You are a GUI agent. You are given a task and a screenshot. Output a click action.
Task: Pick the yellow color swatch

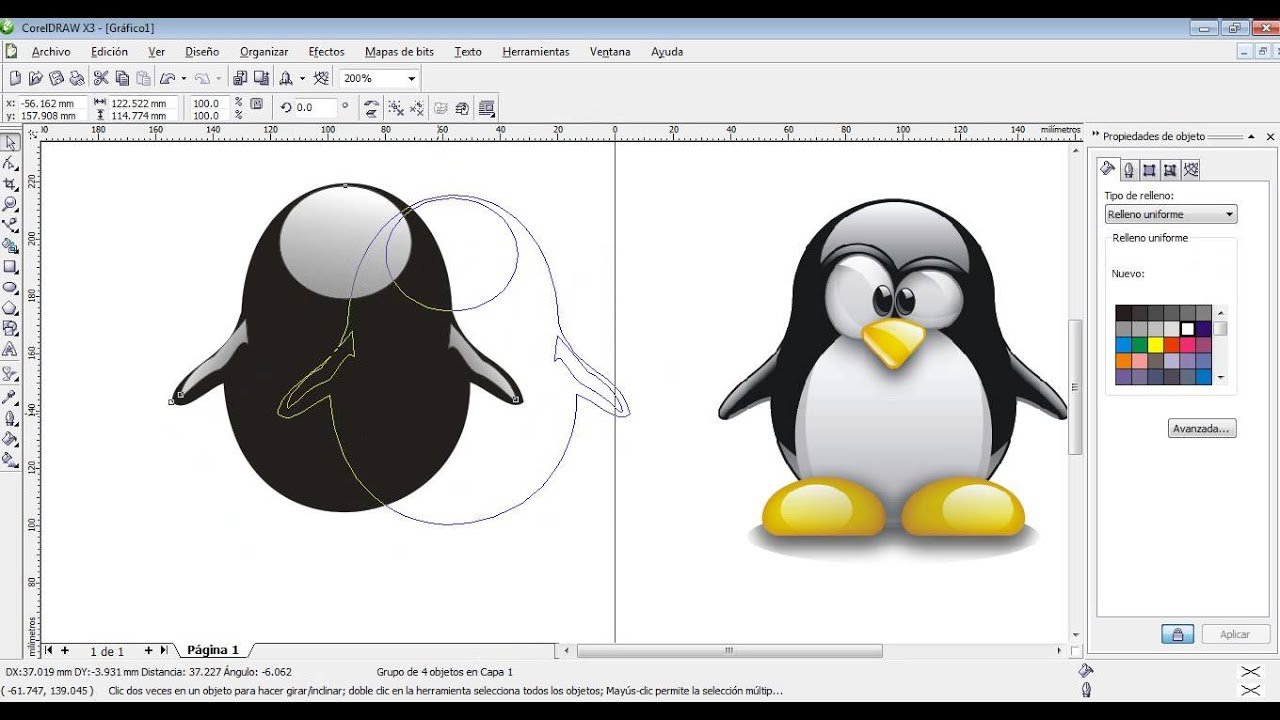1155,345
